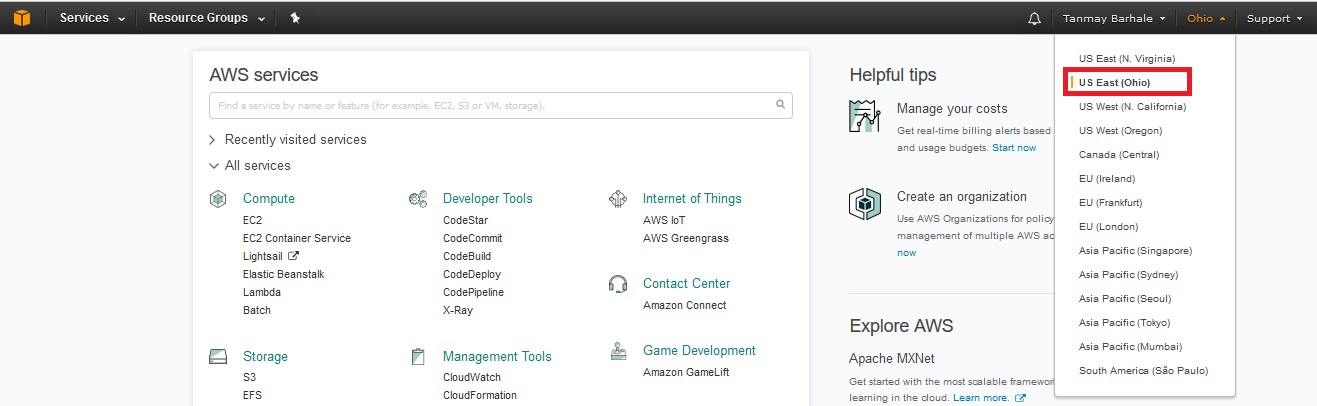Select Asia Pacific (Singapore) region
1317x406 pixels.
coord(1136,250)
